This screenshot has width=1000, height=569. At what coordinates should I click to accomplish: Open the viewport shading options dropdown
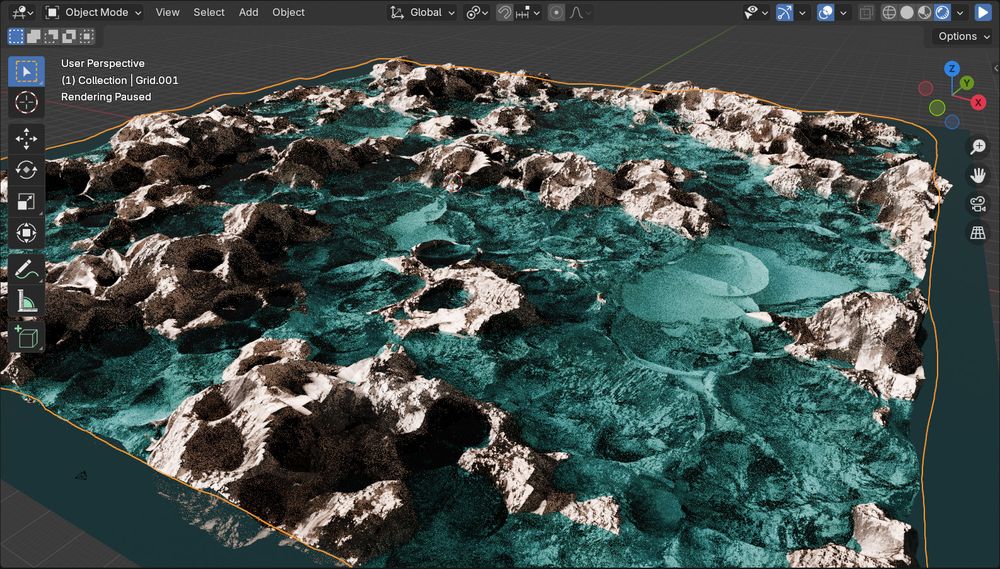point(960,12)
